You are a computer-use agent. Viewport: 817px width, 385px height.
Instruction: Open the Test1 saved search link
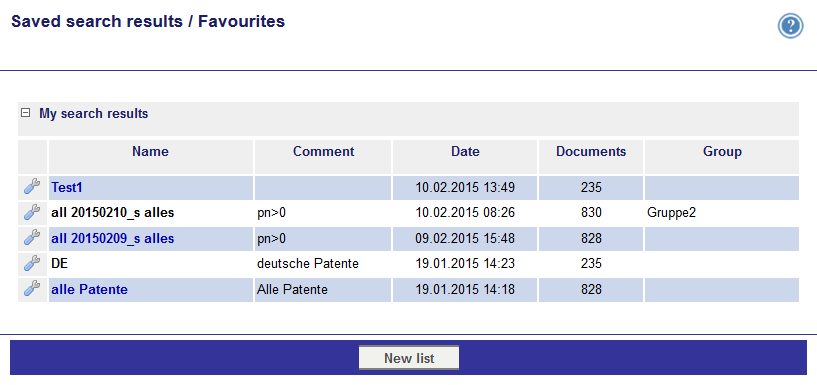pos(67,188)
